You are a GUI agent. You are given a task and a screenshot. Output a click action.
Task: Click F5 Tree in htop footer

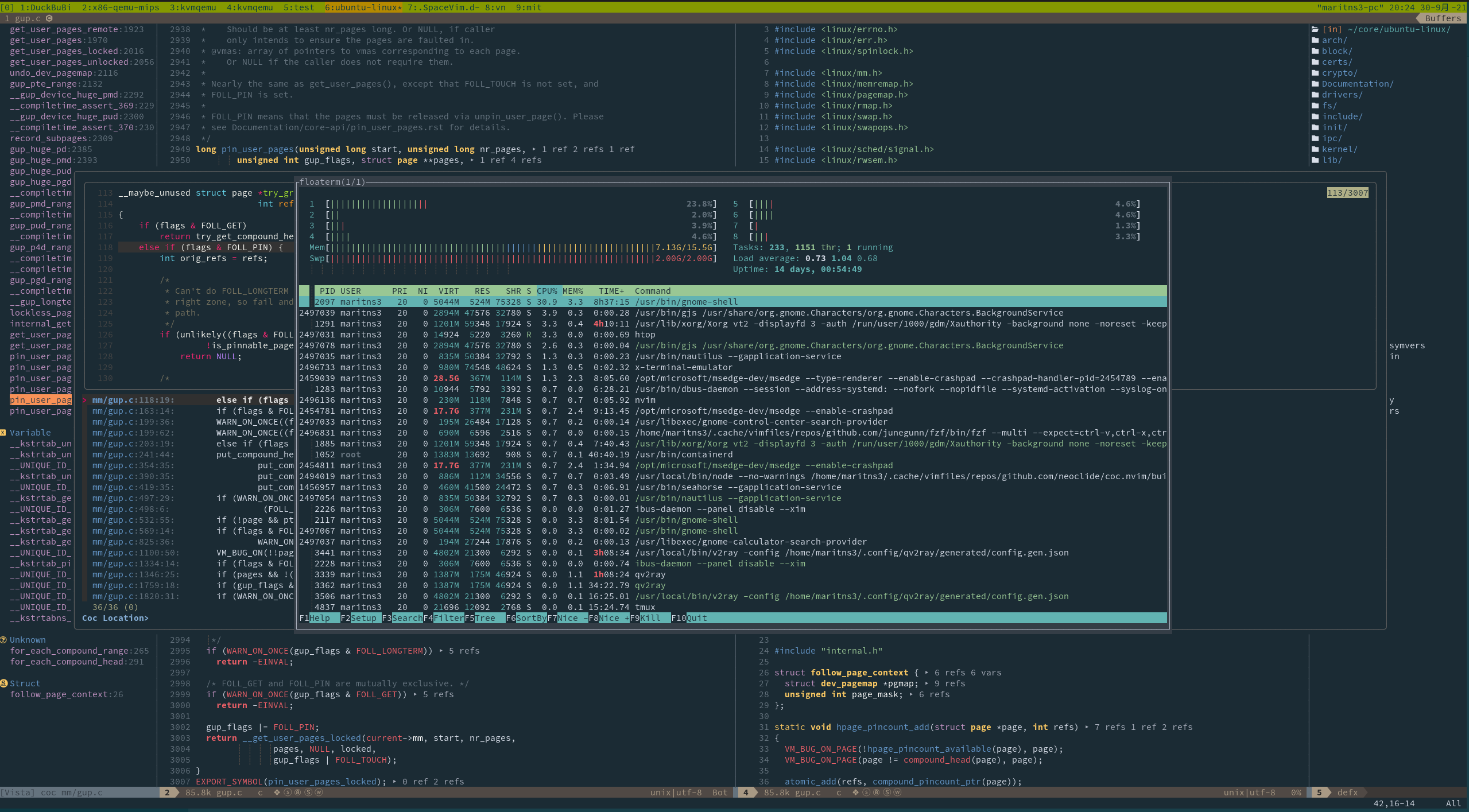click(485, 618)
